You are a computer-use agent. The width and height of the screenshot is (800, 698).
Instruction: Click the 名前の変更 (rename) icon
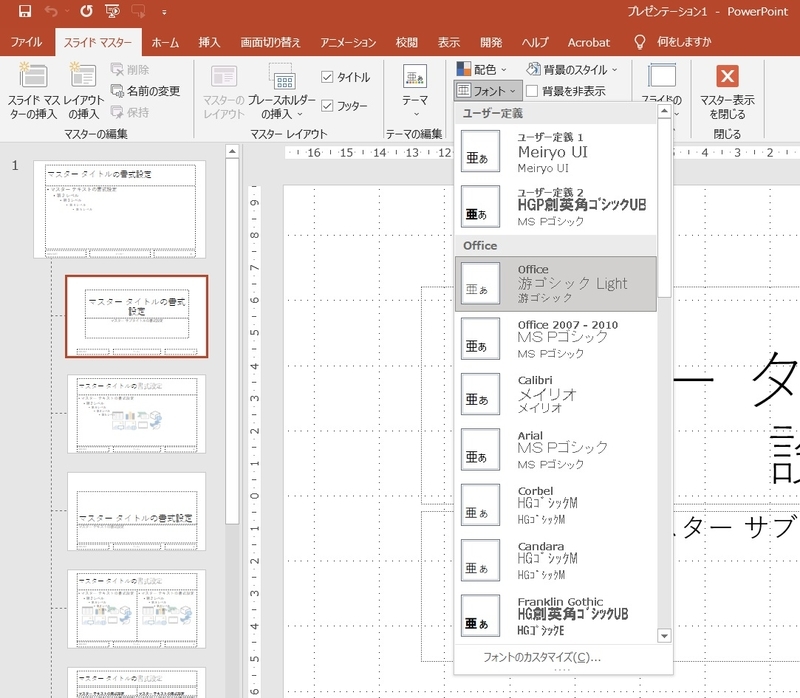[118, 88]
